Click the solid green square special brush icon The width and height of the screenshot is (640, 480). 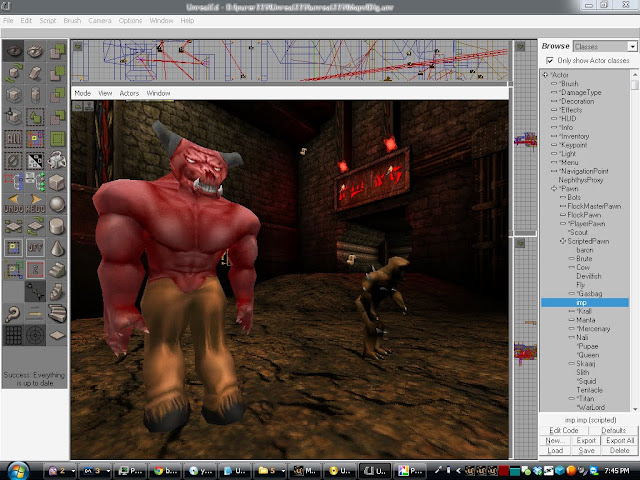coord(57,139)
